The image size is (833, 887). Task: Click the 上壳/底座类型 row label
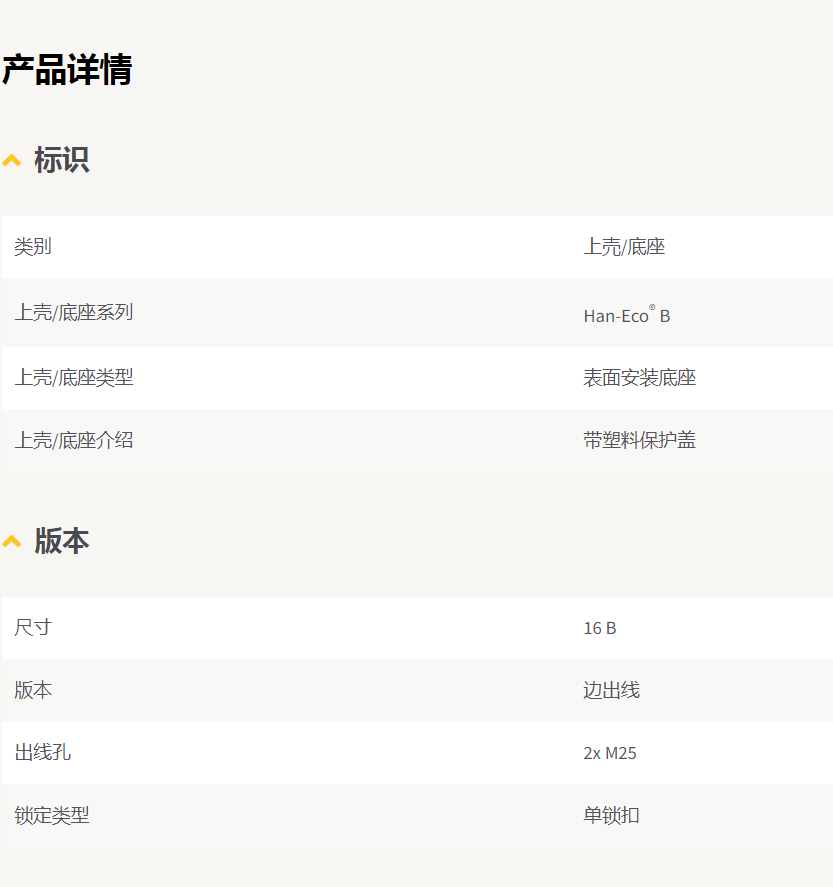73,378
